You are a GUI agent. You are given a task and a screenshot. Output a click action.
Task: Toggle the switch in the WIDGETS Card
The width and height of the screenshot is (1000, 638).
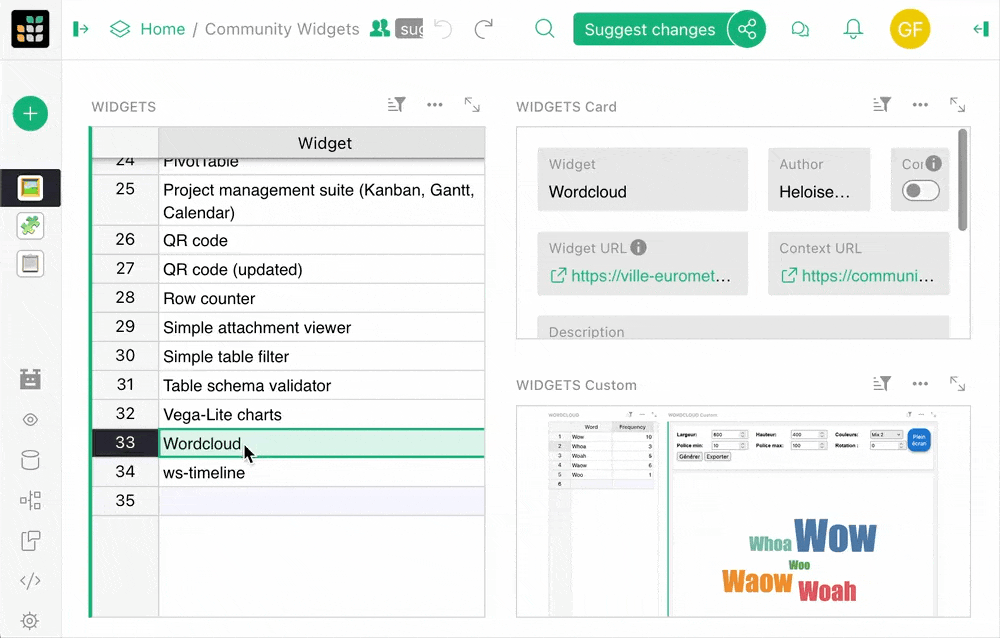921,191
